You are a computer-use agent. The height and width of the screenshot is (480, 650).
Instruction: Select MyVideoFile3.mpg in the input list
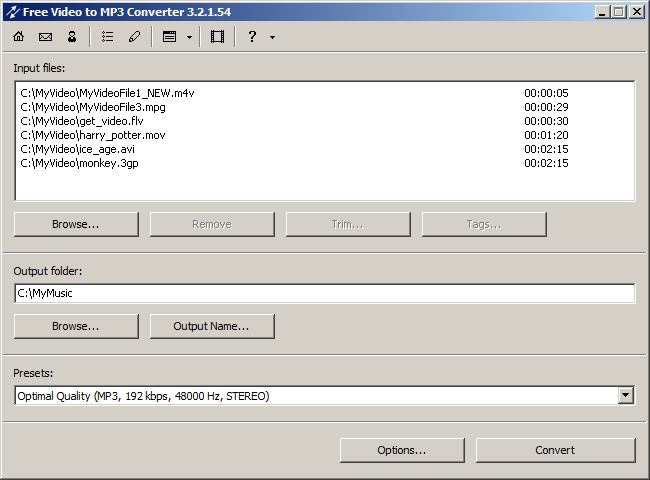(x=93, y=107)
